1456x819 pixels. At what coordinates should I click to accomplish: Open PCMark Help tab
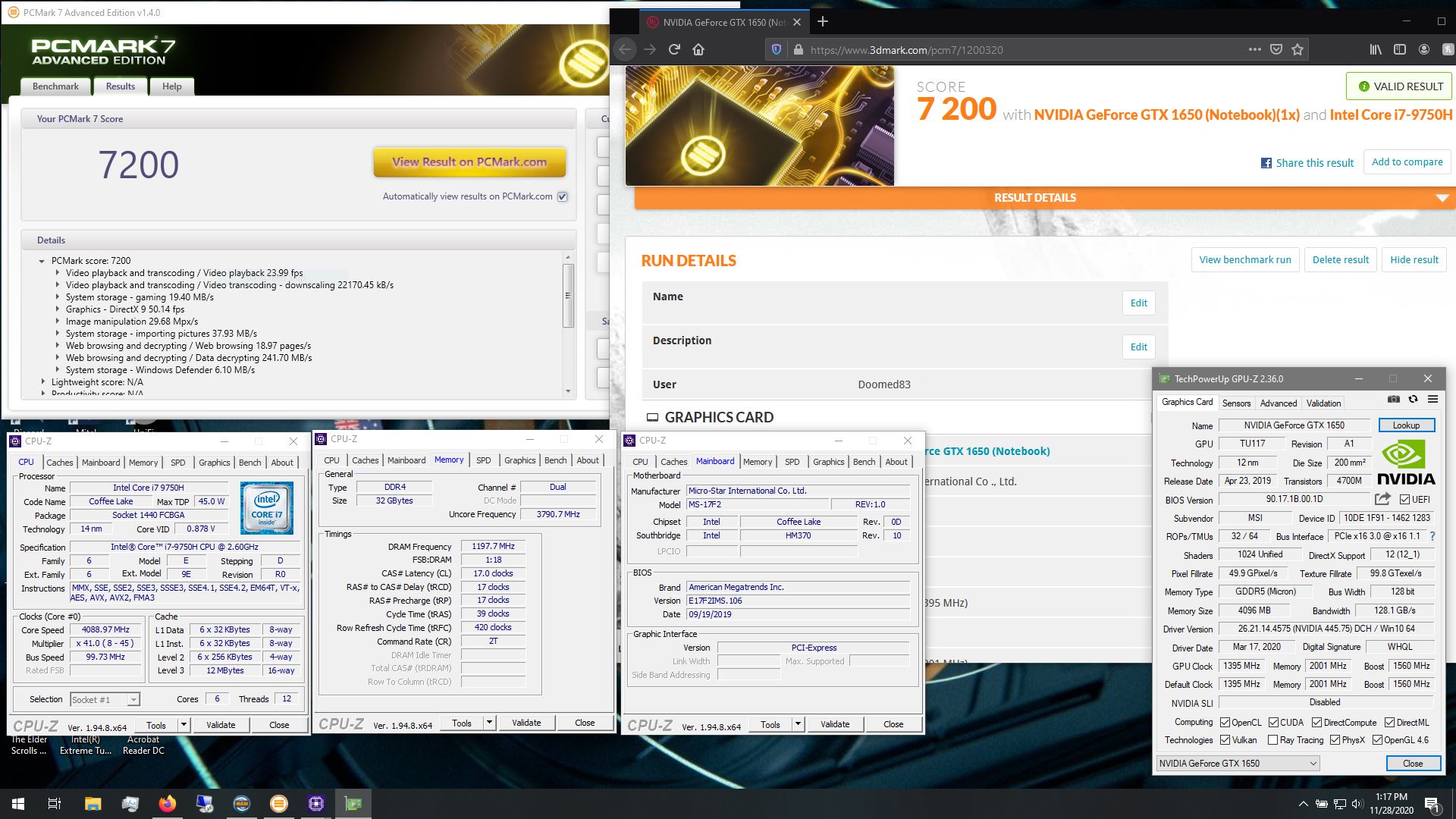coord(172,86)
